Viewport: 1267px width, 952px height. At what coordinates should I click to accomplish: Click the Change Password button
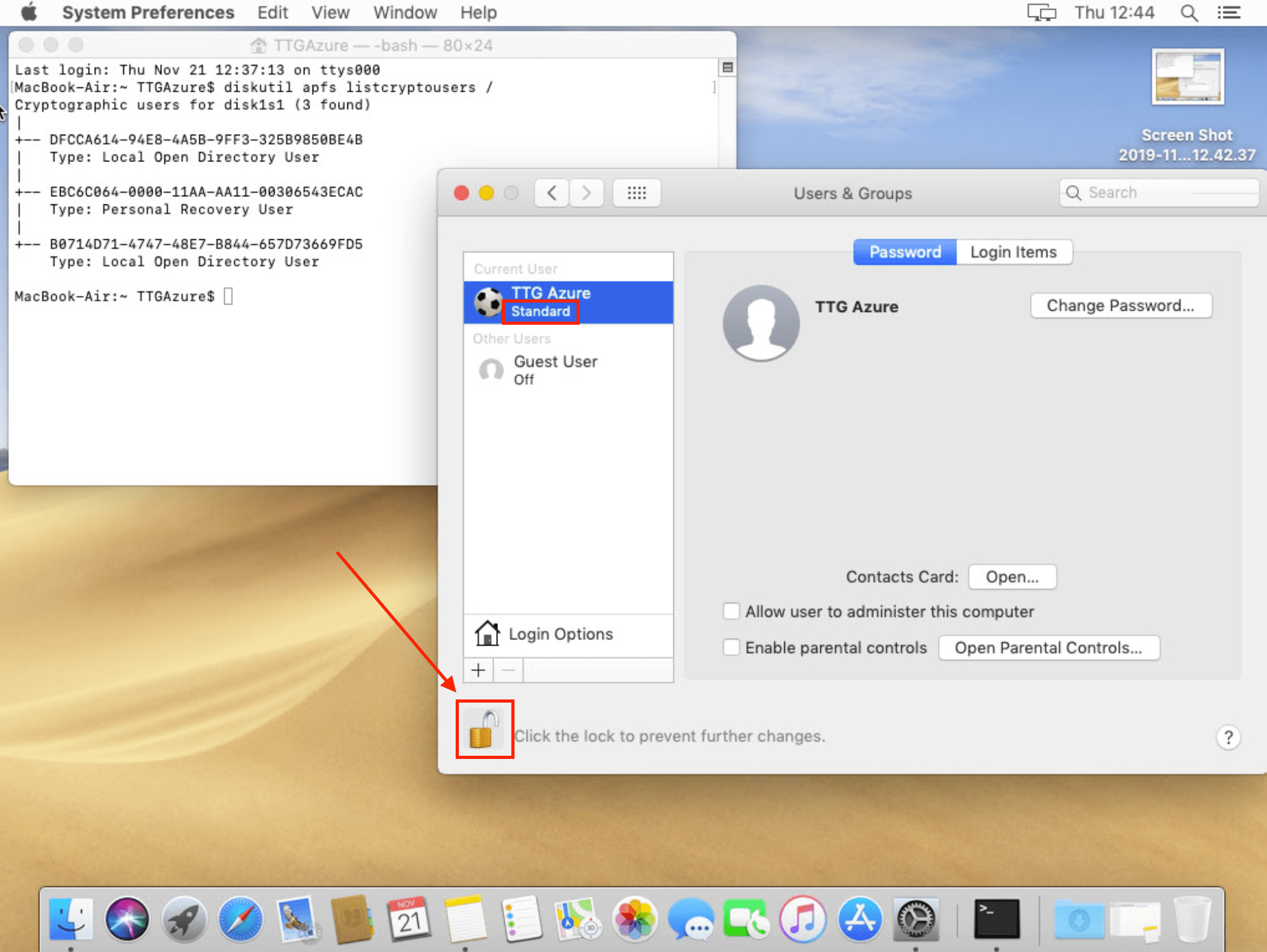1120,306
